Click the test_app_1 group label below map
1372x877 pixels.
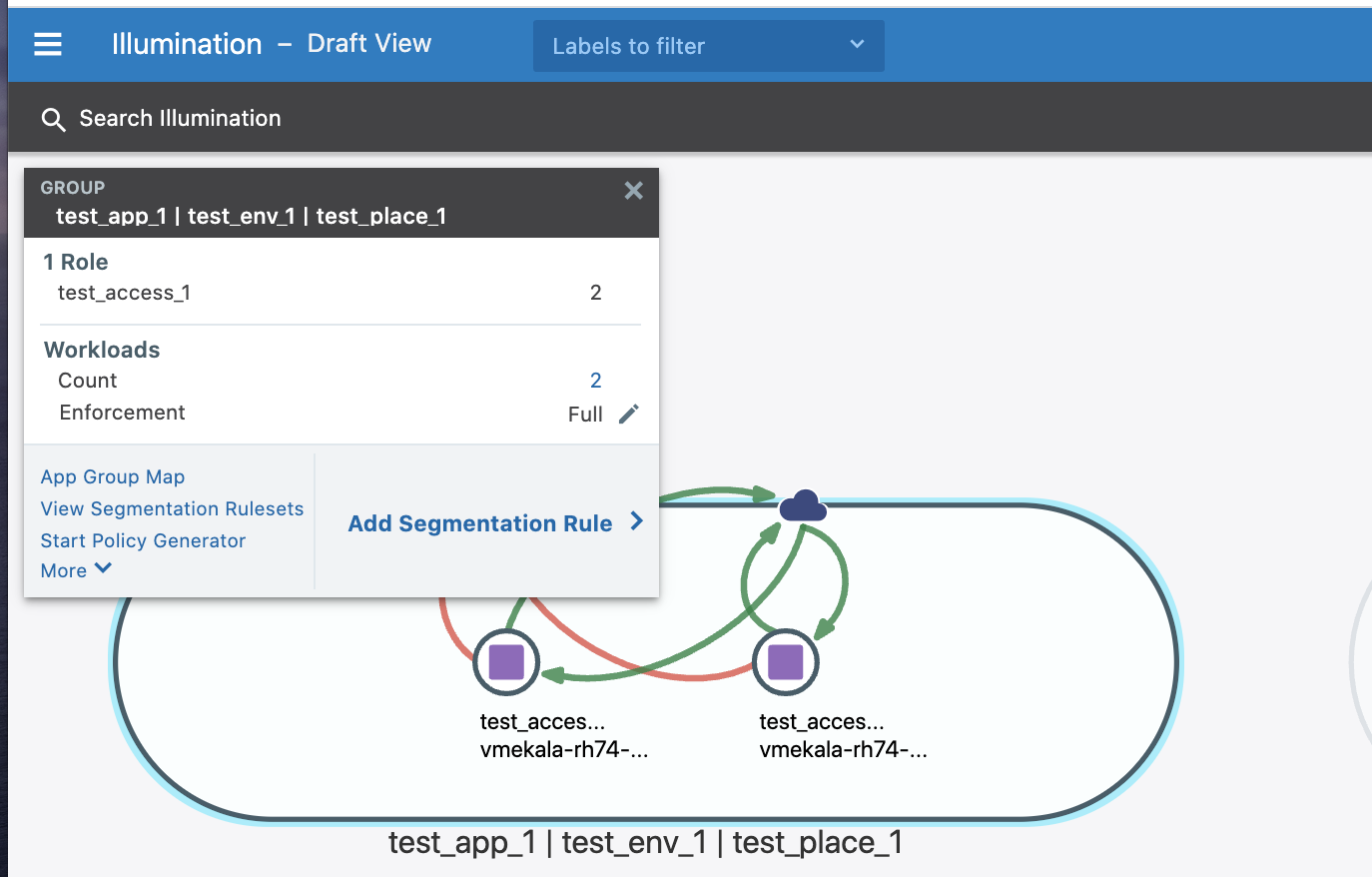coord(645,843)
